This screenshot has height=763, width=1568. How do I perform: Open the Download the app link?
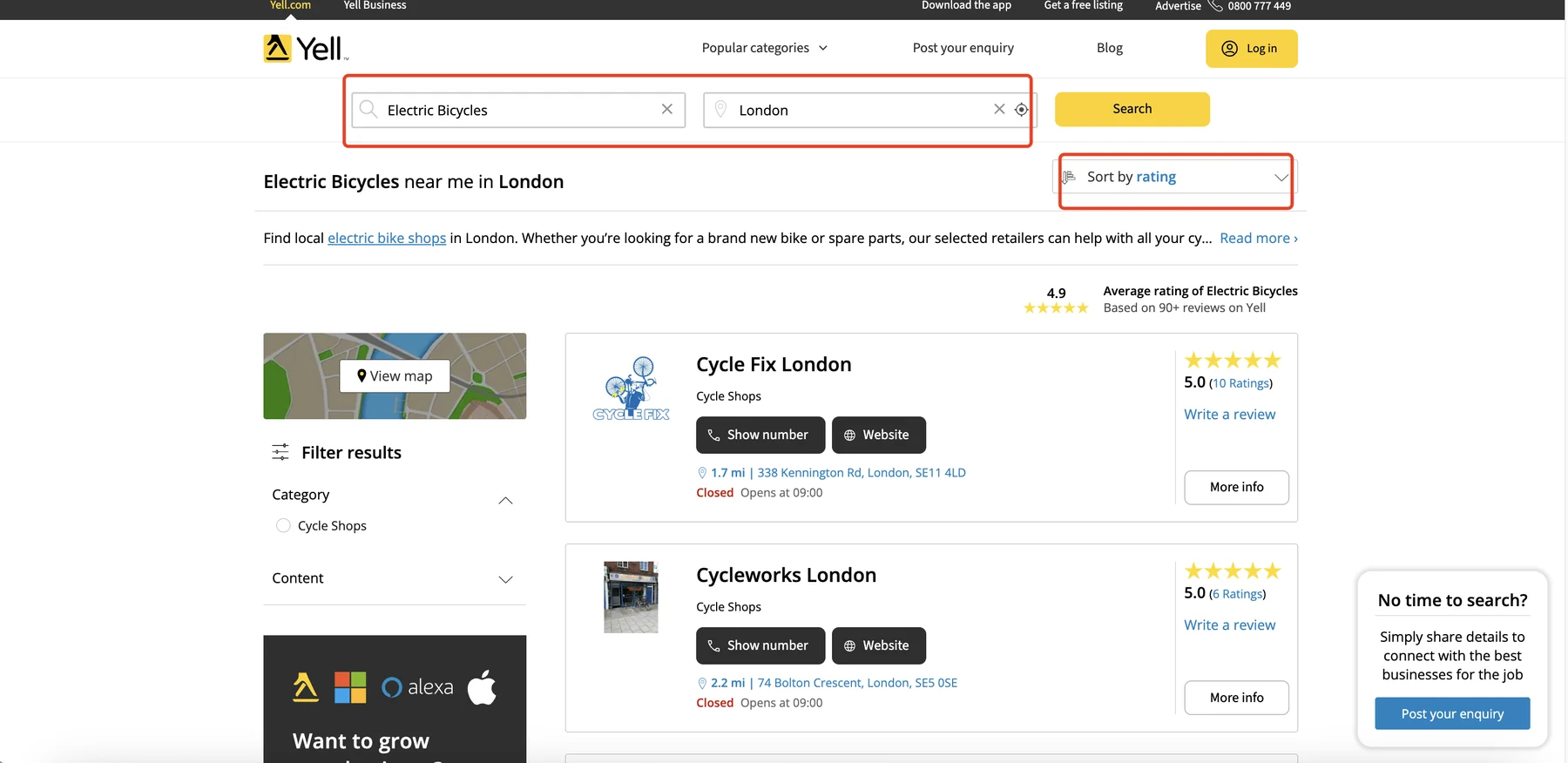(967, 5)
